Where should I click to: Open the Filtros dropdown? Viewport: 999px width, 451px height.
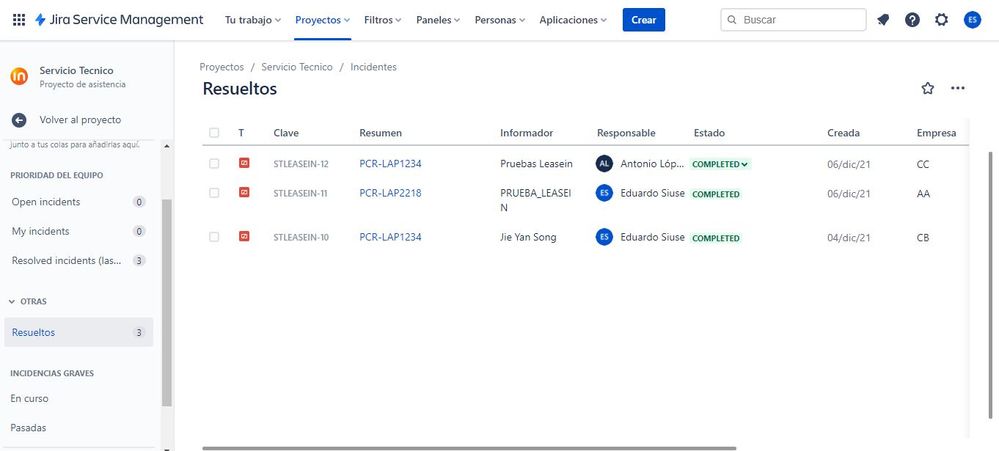pos(383,20)
